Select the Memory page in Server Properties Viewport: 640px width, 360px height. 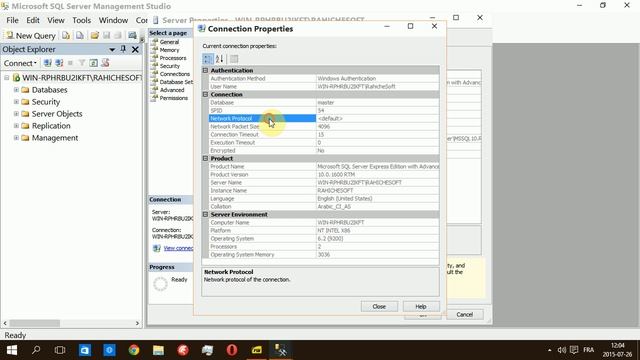(x=169, y=50)
